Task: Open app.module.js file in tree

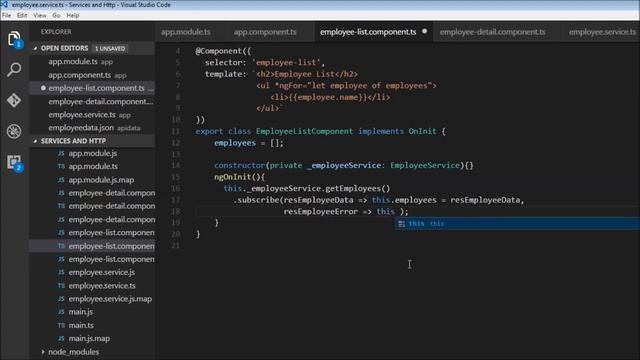Action: (x=92, y=153)
